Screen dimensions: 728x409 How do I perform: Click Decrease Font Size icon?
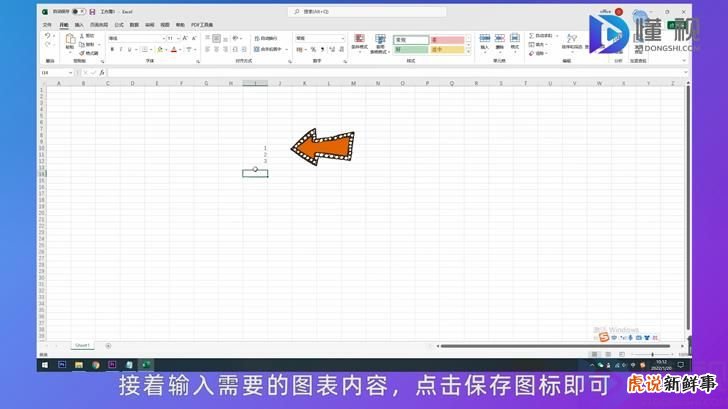coord(194,38)
